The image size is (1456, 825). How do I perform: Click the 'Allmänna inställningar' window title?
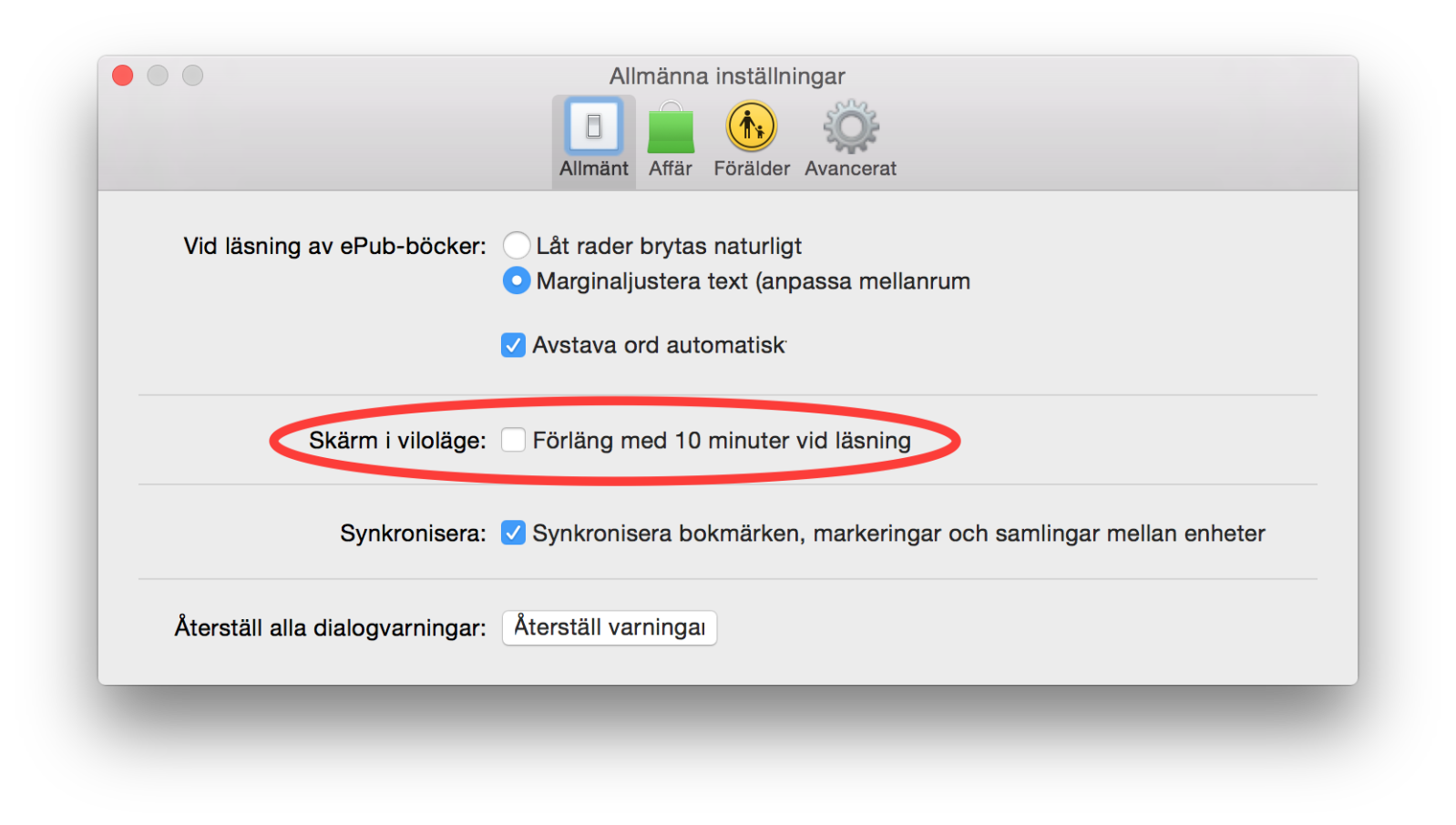pyautogui.click(x=727, y=76)
